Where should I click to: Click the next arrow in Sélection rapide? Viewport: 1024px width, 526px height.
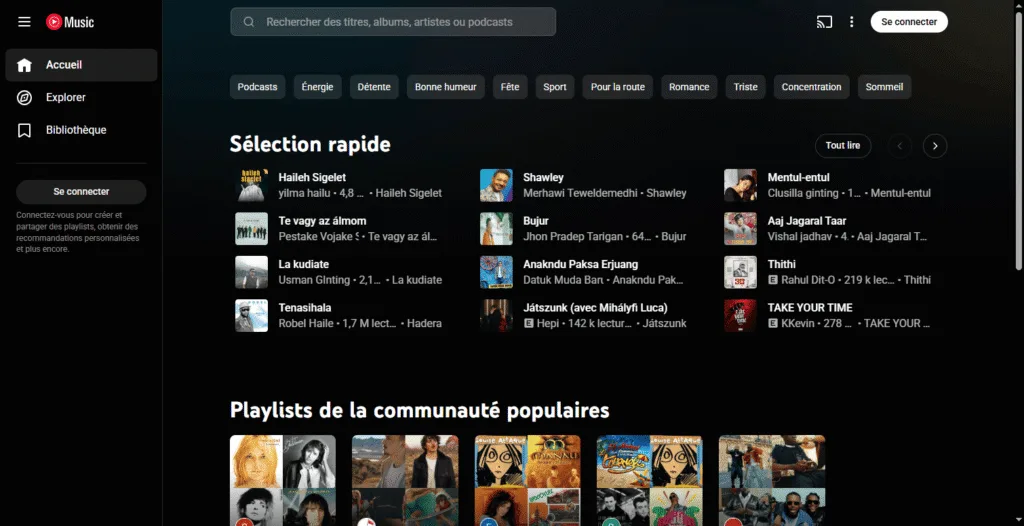point(935,146)
